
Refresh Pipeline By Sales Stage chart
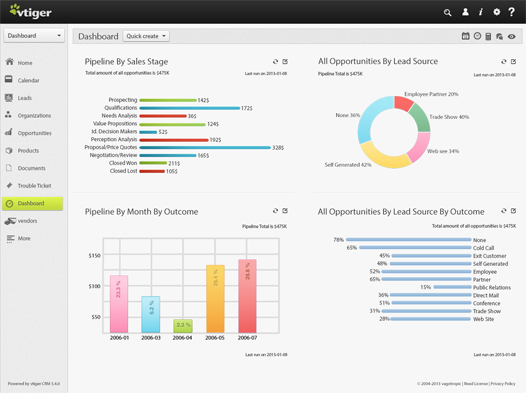coord(275,61)
